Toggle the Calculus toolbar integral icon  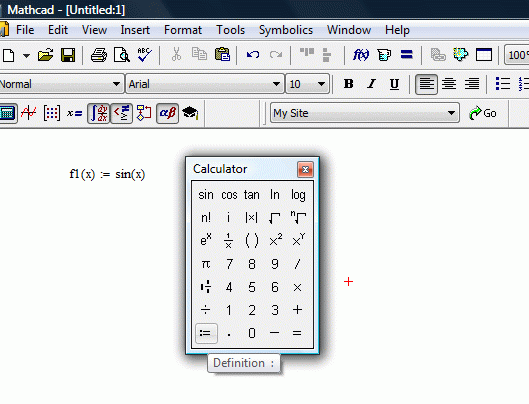tap(98, 113)
